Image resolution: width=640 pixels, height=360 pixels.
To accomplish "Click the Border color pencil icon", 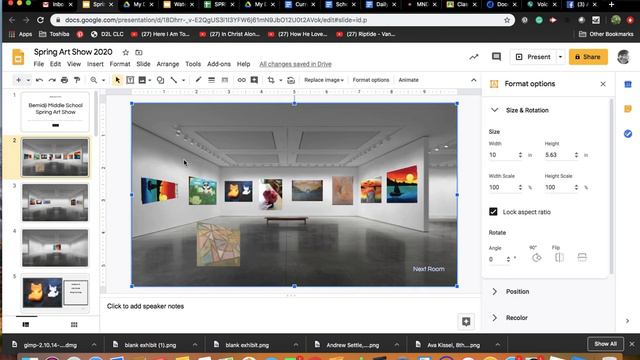I will [x=198, y=80].
